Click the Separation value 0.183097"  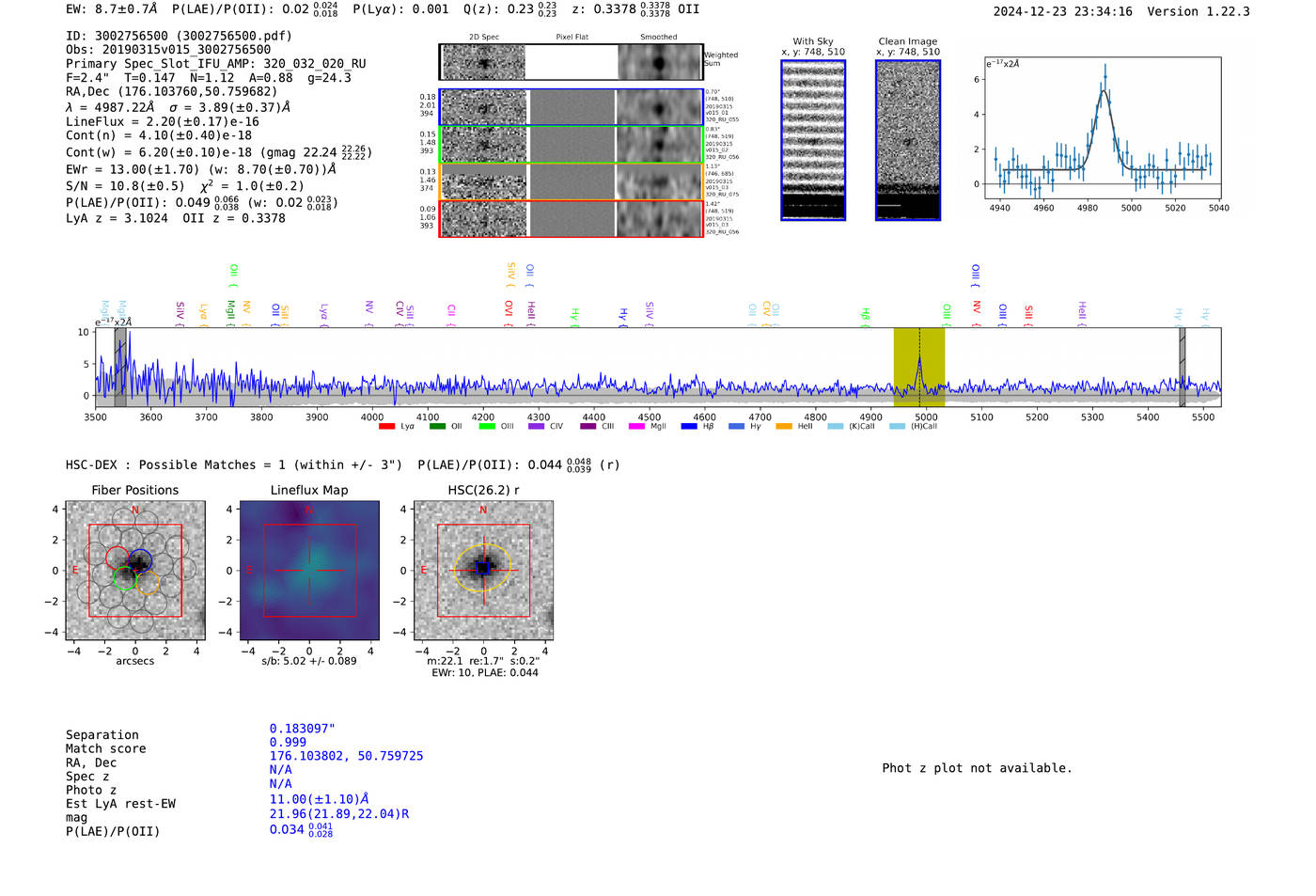point(303,729)
